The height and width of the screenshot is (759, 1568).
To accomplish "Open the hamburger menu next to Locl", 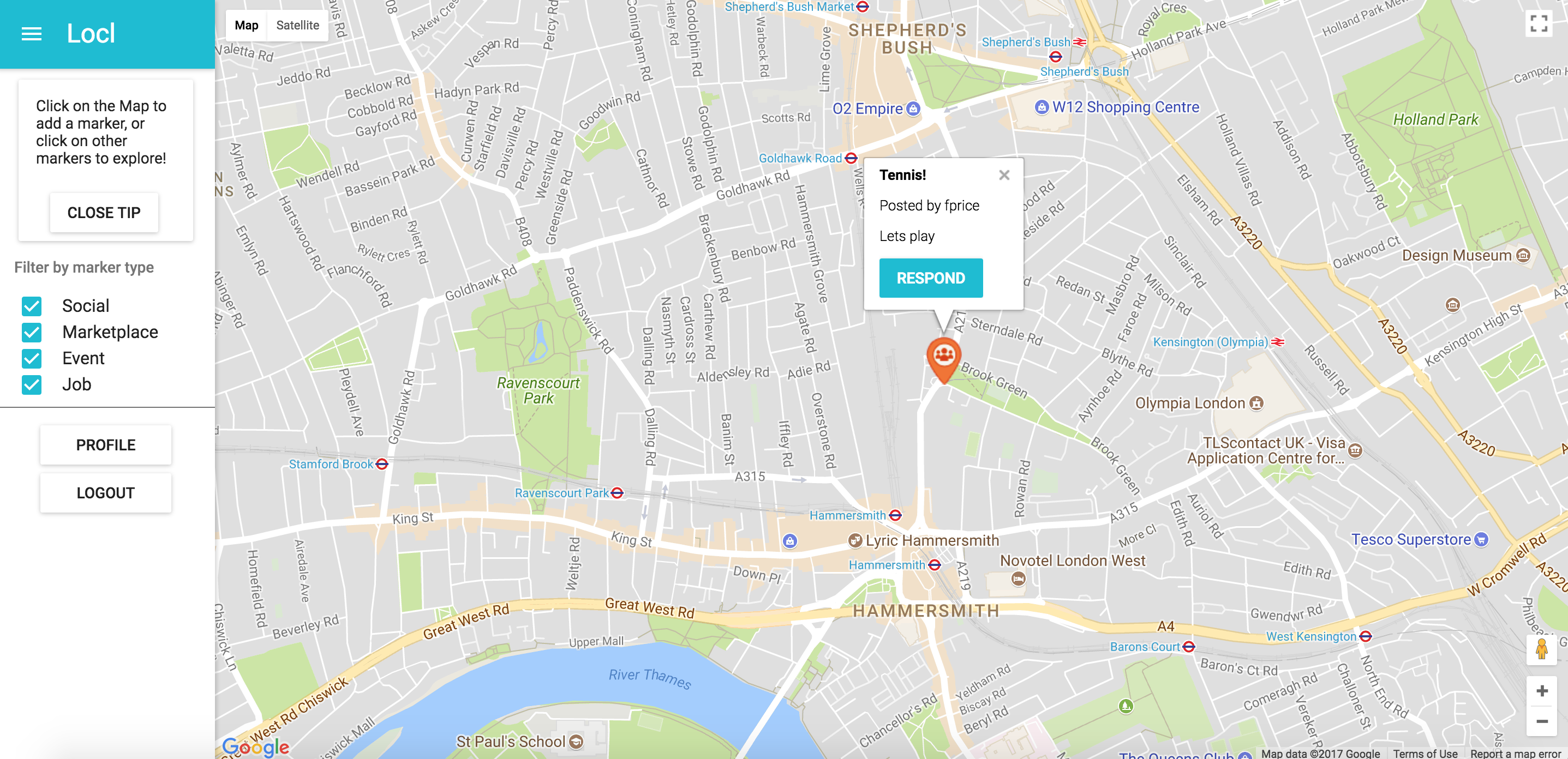I will (32, 34).
